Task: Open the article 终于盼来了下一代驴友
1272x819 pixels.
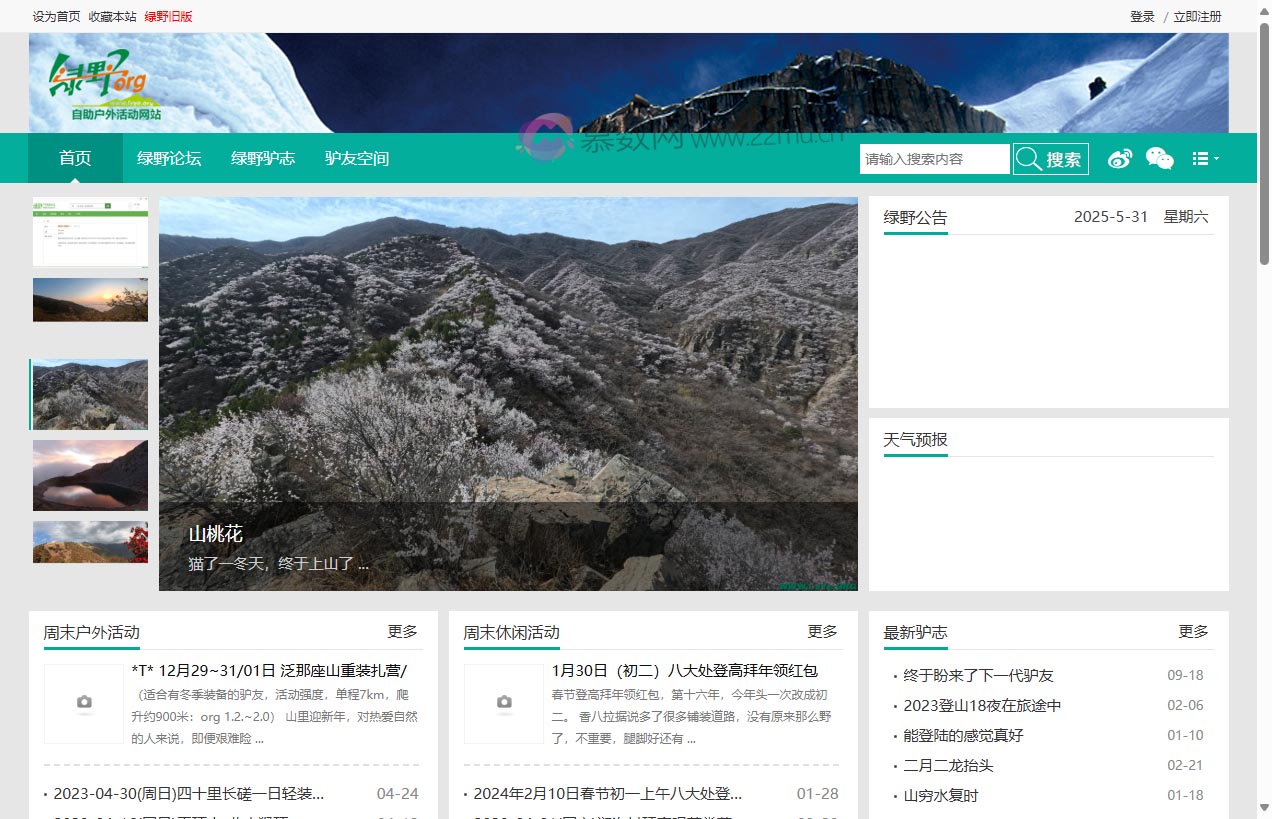Action: [x=980, y=675]
